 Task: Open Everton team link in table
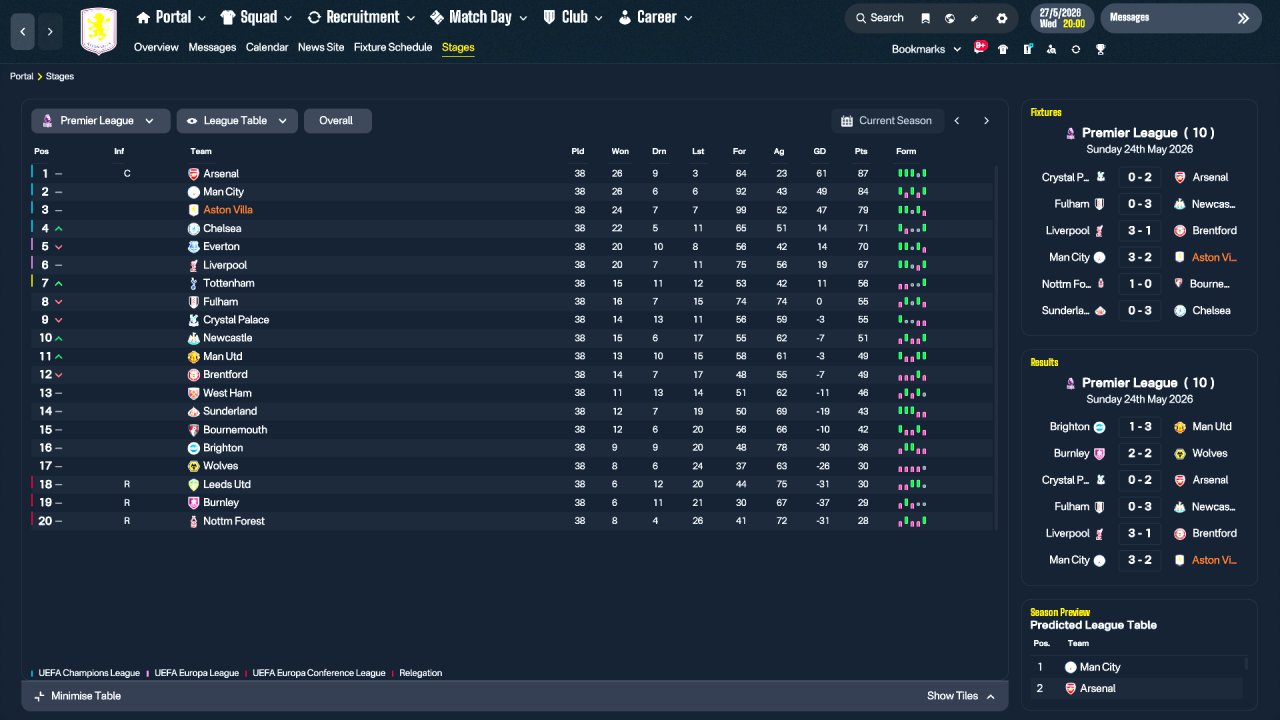click(x=221, y=247)
